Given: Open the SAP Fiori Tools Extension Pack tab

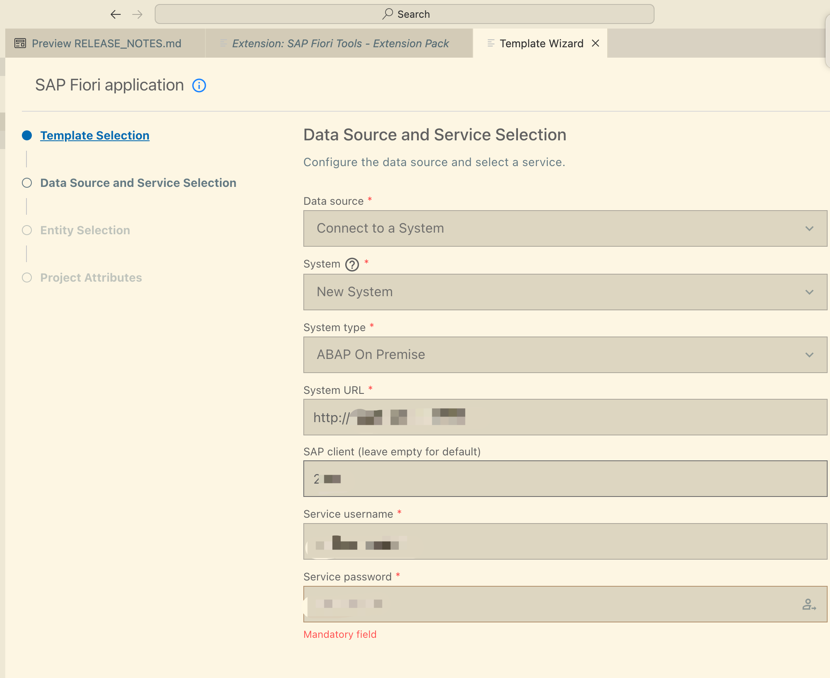Looking at the screenshot, I should click(339, 43).
